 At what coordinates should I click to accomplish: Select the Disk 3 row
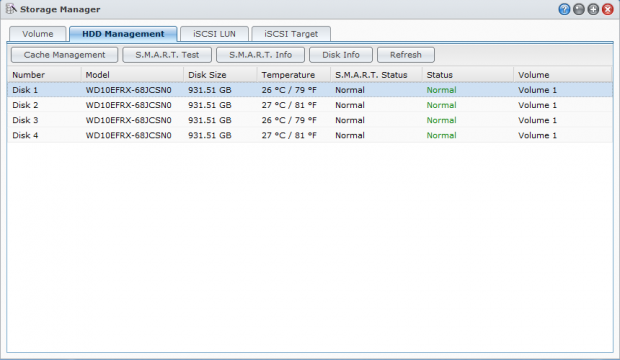[x=310, y=120]
